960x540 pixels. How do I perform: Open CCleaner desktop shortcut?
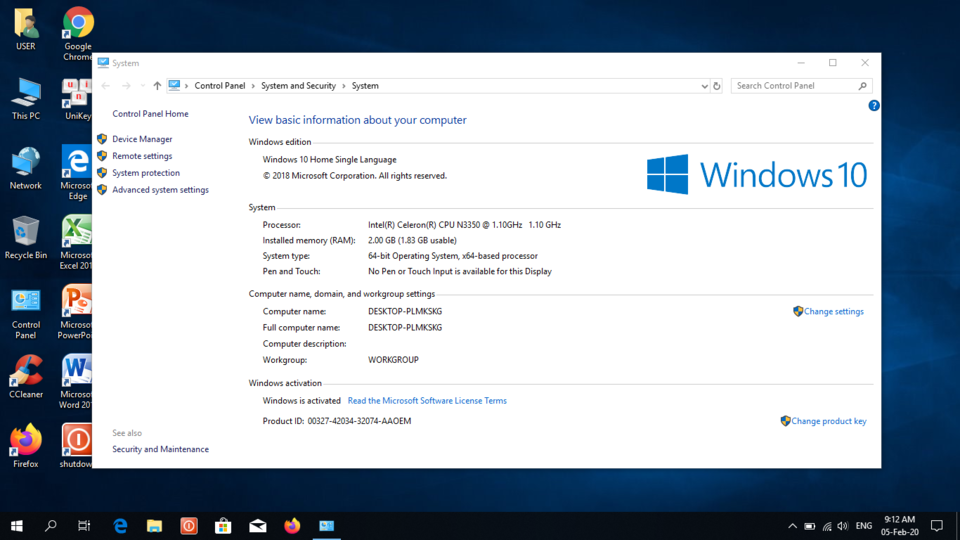[26, 377]
